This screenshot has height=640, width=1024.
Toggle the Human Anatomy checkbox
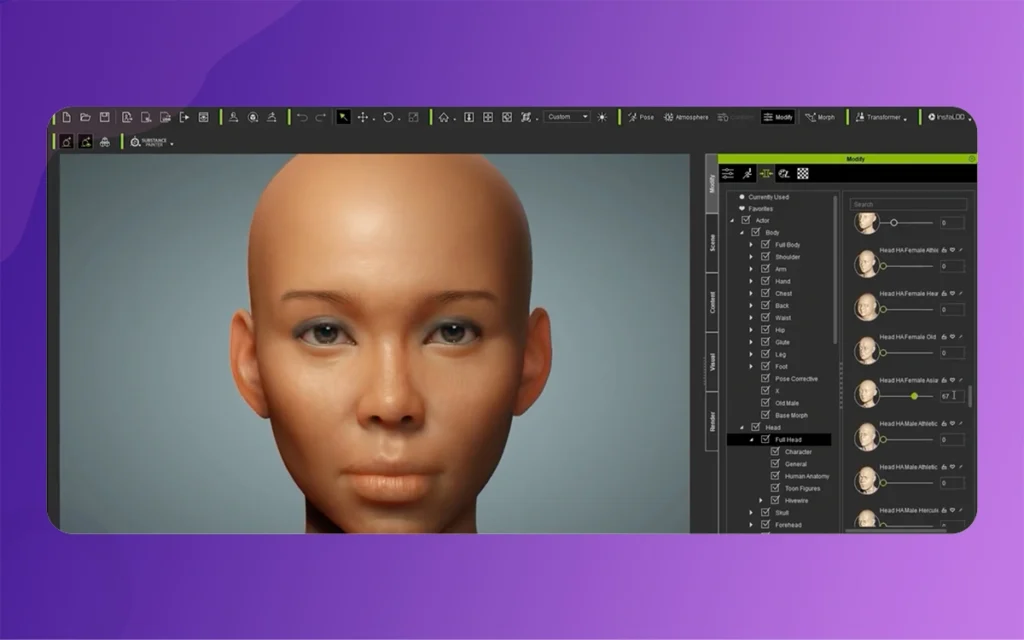pyautogui.click(x=775, y=476)
